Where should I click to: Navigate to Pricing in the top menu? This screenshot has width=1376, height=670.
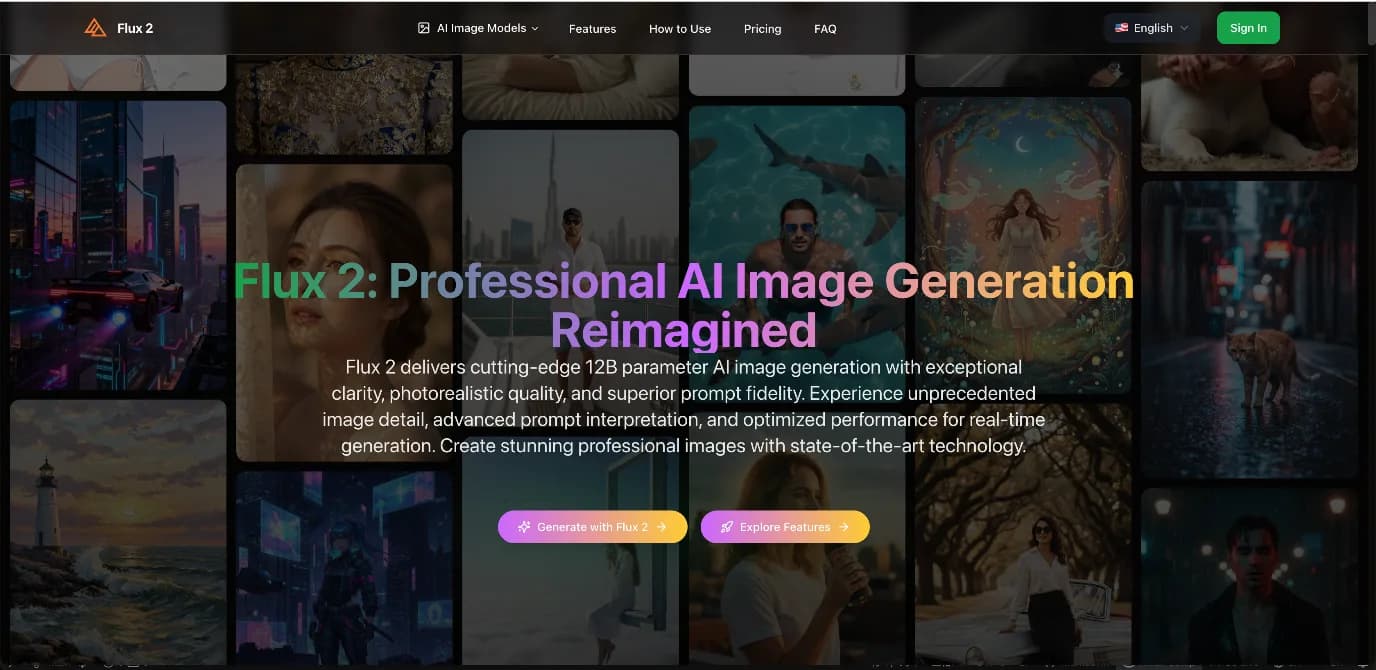tap(762, 29)
